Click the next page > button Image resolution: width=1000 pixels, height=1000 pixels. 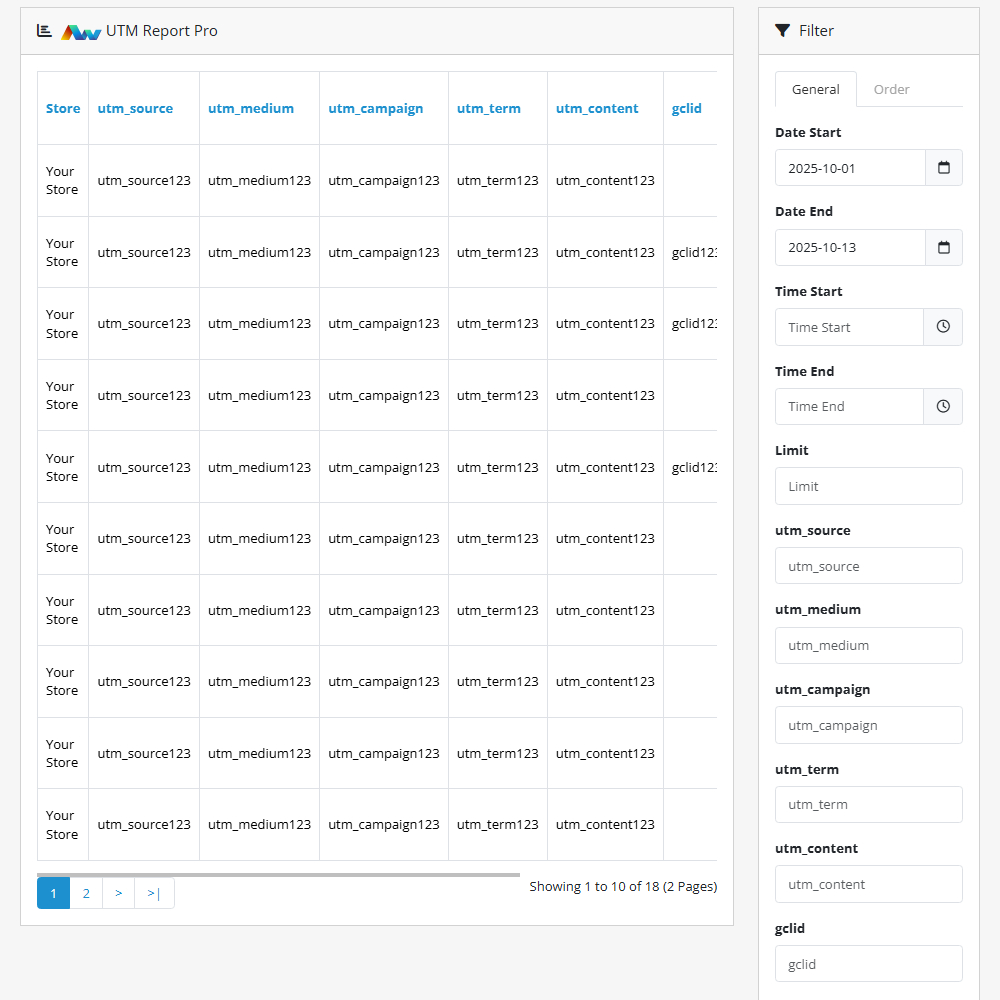point(118,893)
